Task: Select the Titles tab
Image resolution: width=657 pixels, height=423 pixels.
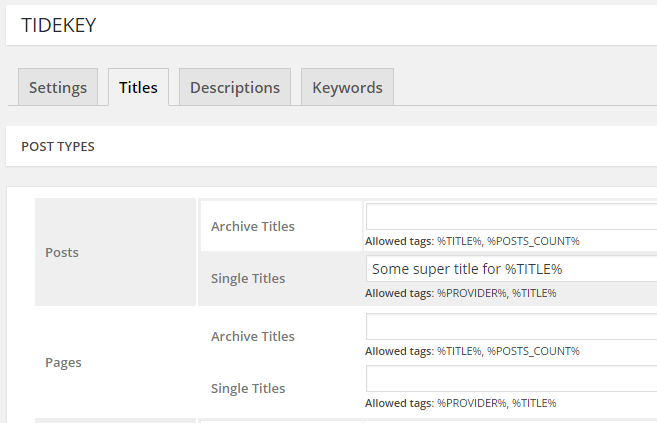Action: [x=138, y=87]
